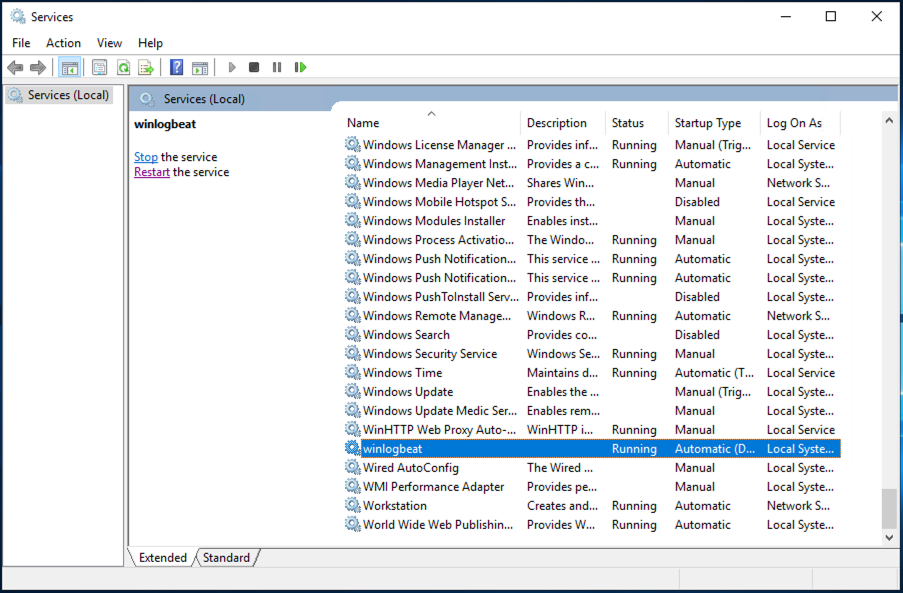Click the Show/Hide Console Tree icon

70,68
